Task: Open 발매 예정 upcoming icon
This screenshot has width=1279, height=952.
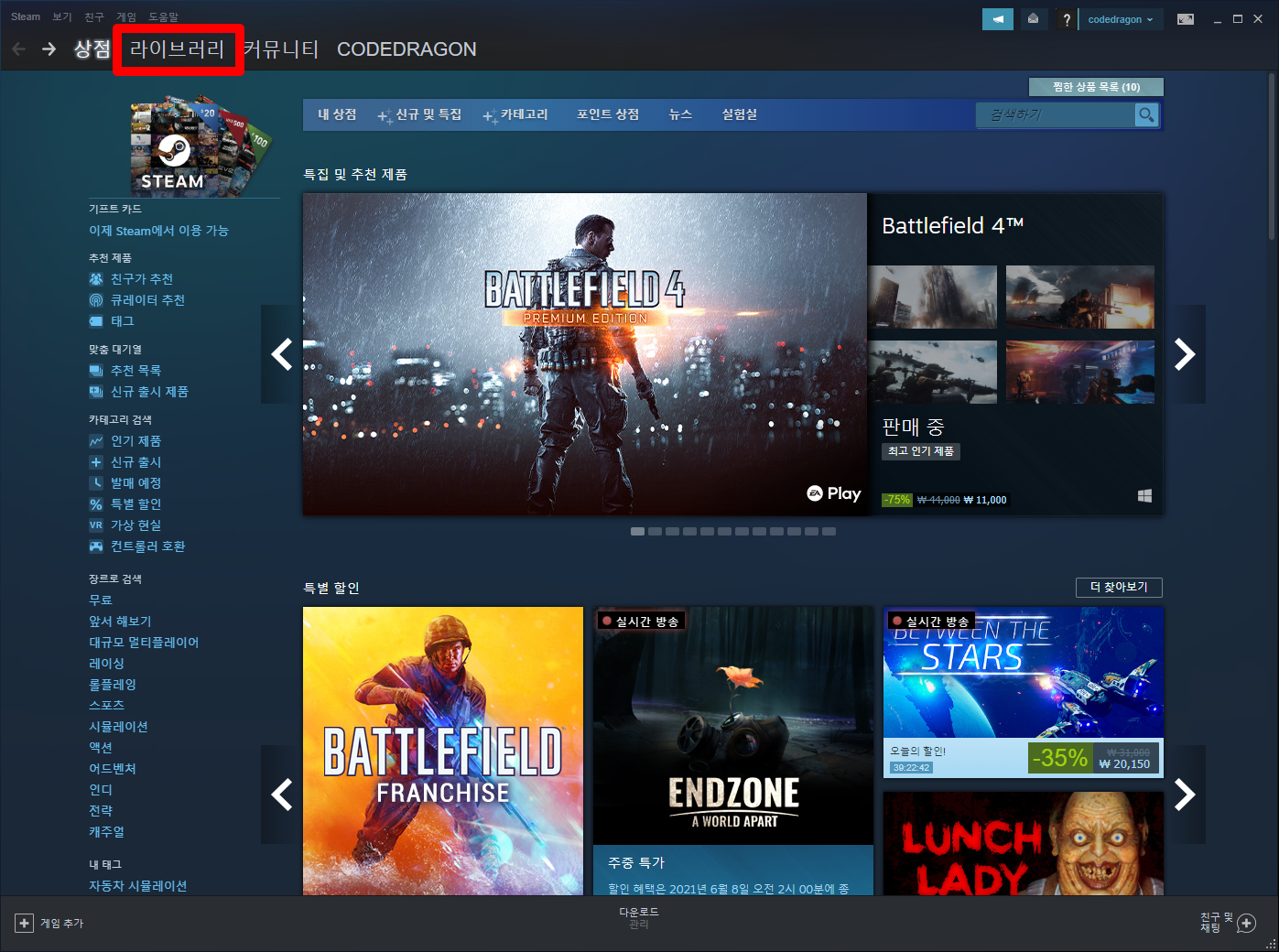Action: pos(96,483)
